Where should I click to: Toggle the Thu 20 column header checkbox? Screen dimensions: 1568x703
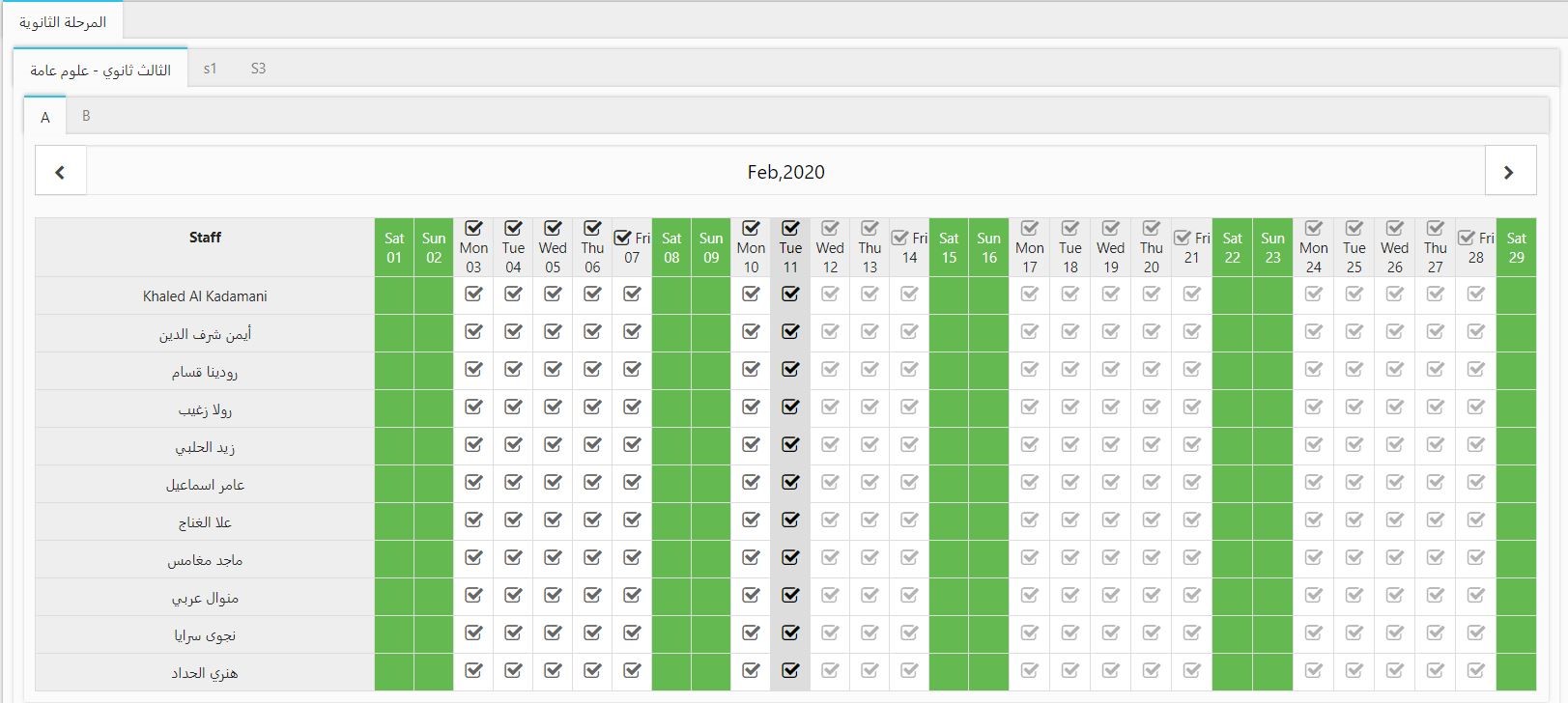point(1152,229)
